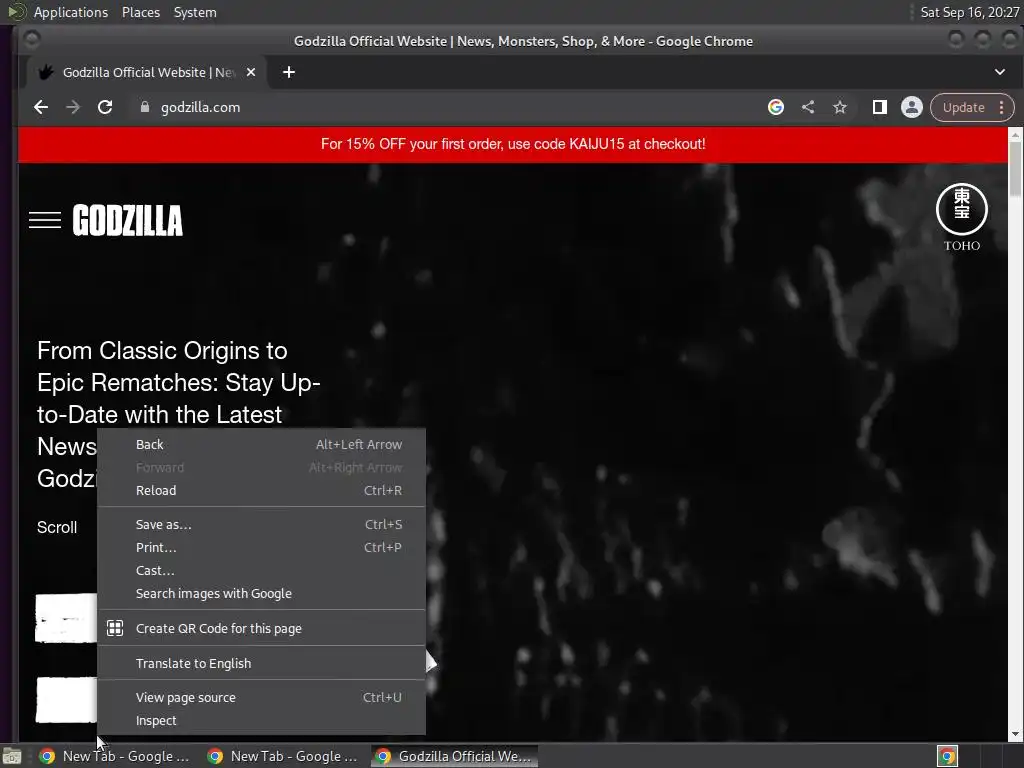Viewport: 1024px width, 768px height.
Task: Click the browser forward arrow button
Action: (x=72, y=107)
